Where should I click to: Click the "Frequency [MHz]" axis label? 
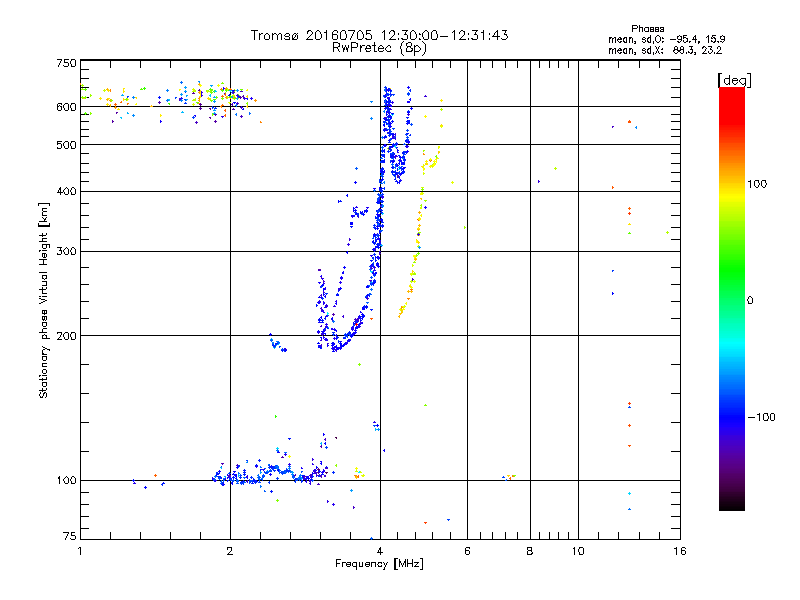[x=379, y=564]
